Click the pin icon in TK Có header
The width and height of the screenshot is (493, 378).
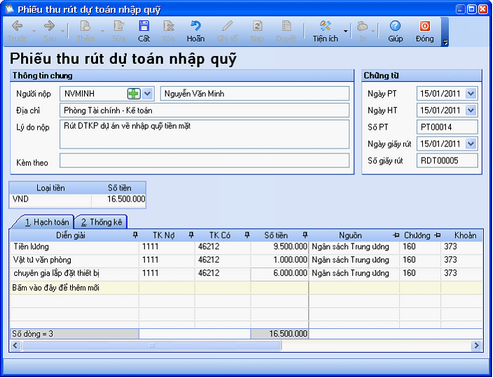pyautogui.click(x=247, y=235)
